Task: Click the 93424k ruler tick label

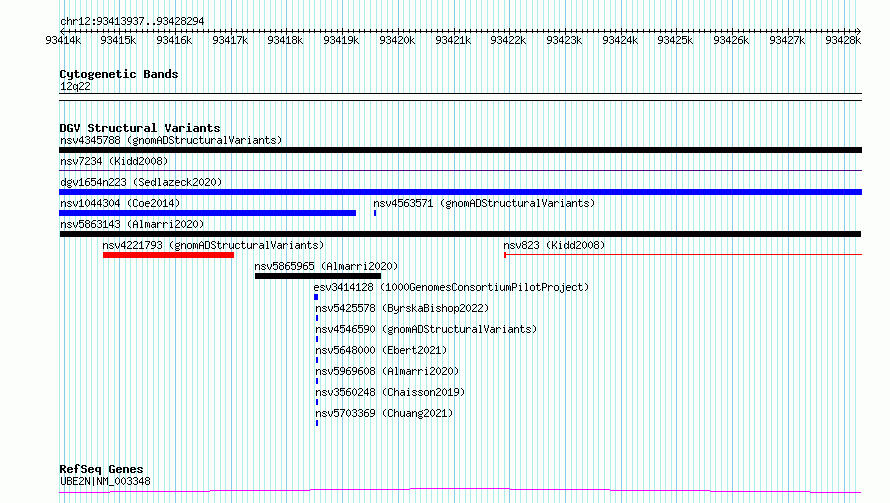Action: 620,41
